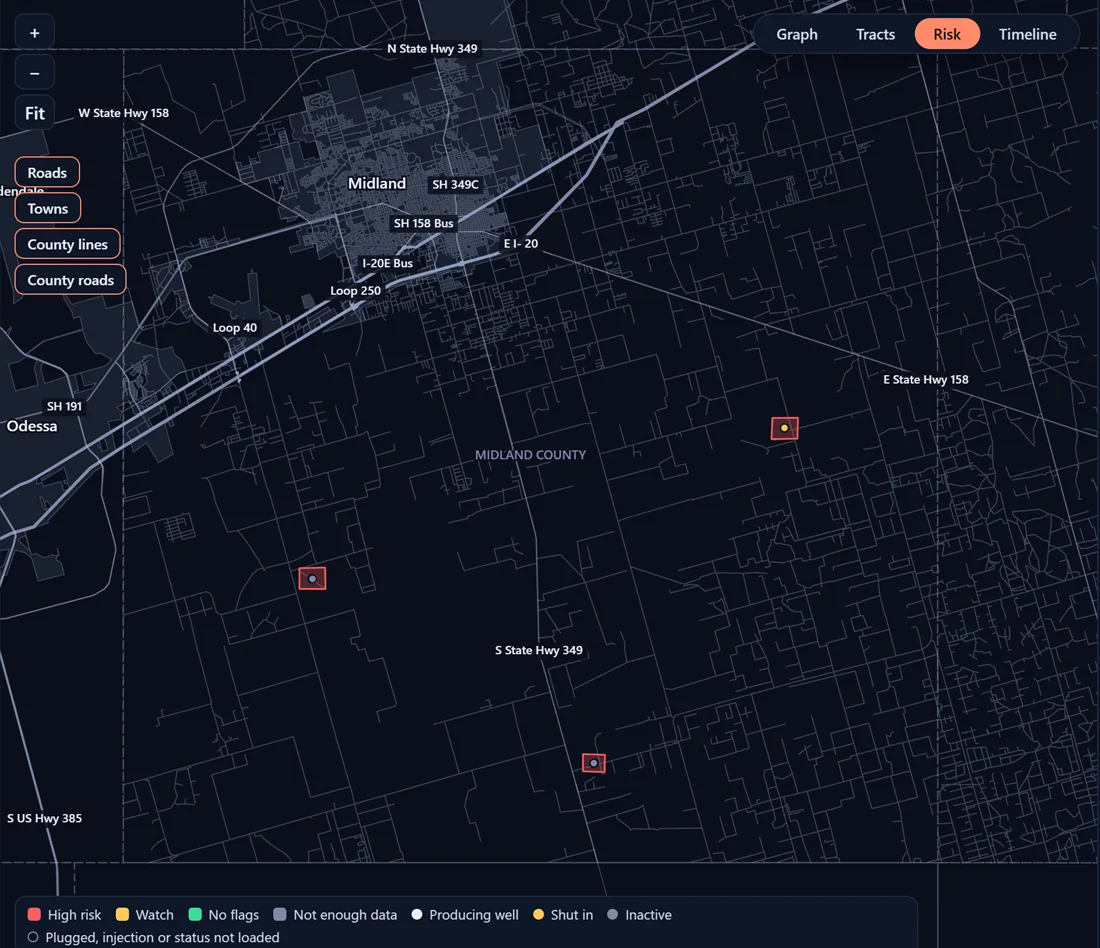Click the Fit map button
Screen dimensions: 1100x948
tap(34, 113)
